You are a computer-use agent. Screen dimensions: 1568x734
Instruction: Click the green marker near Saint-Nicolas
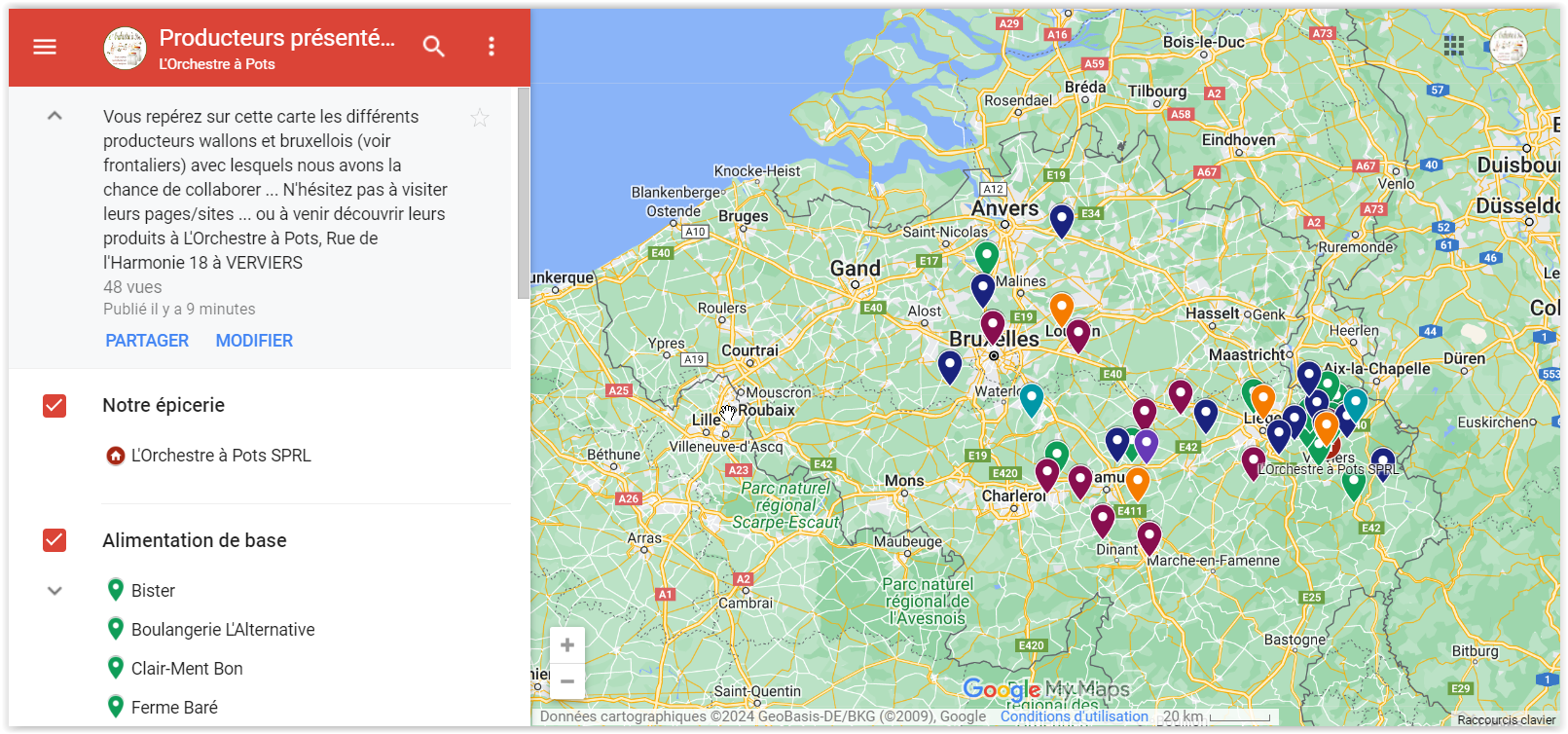click(987, 256)
